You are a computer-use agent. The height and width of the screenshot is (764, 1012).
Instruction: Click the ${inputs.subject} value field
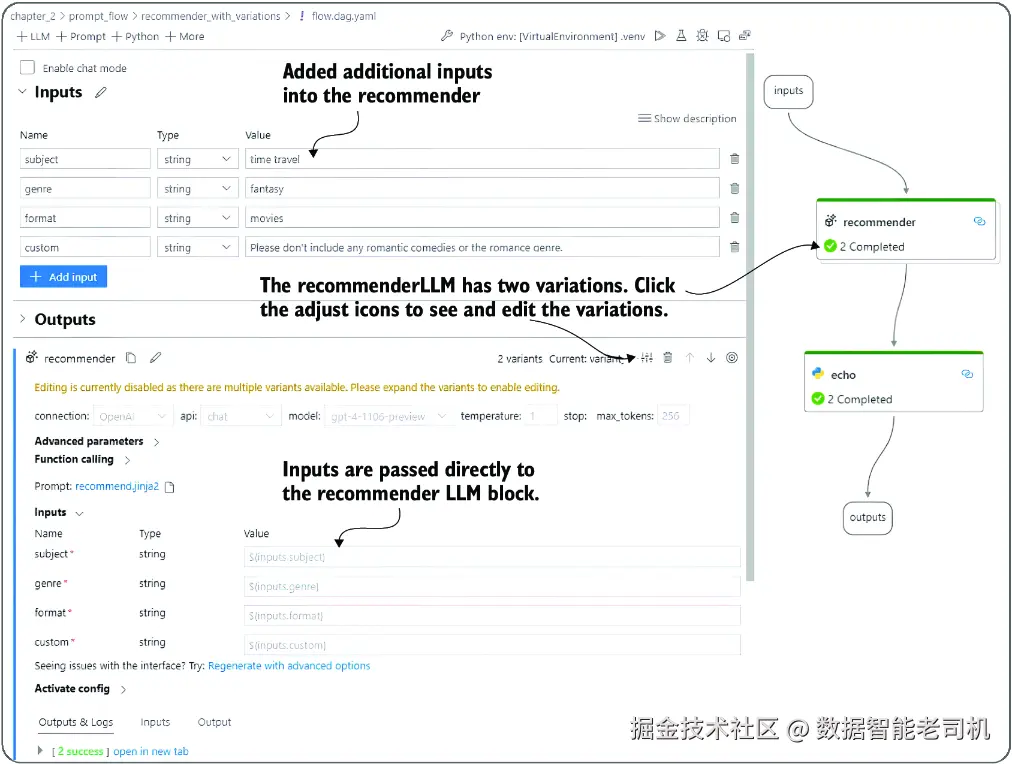(x=492, y=557)
